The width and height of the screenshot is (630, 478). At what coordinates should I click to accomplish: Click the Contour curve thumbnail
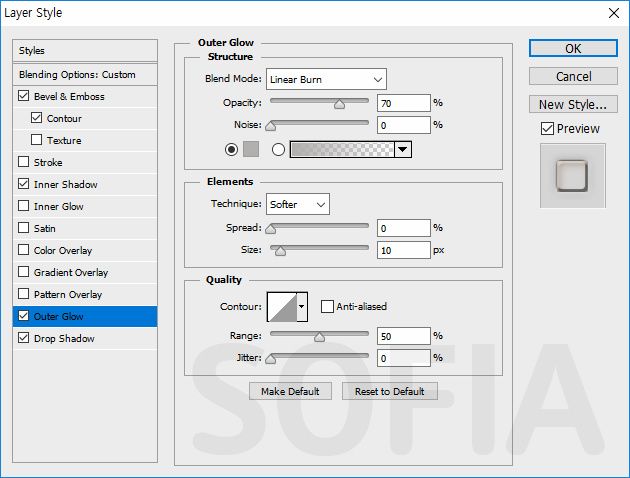tap(282, 307)
